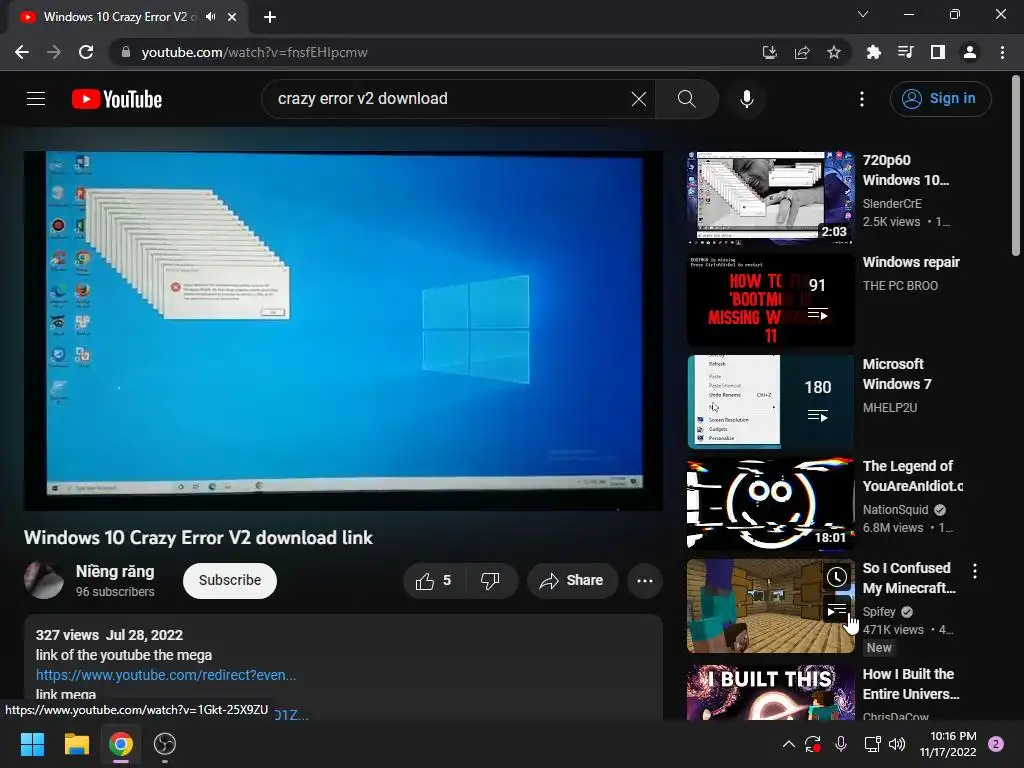
Task: Dislike the video with the thumbs down
Action: tap(490, 581)
